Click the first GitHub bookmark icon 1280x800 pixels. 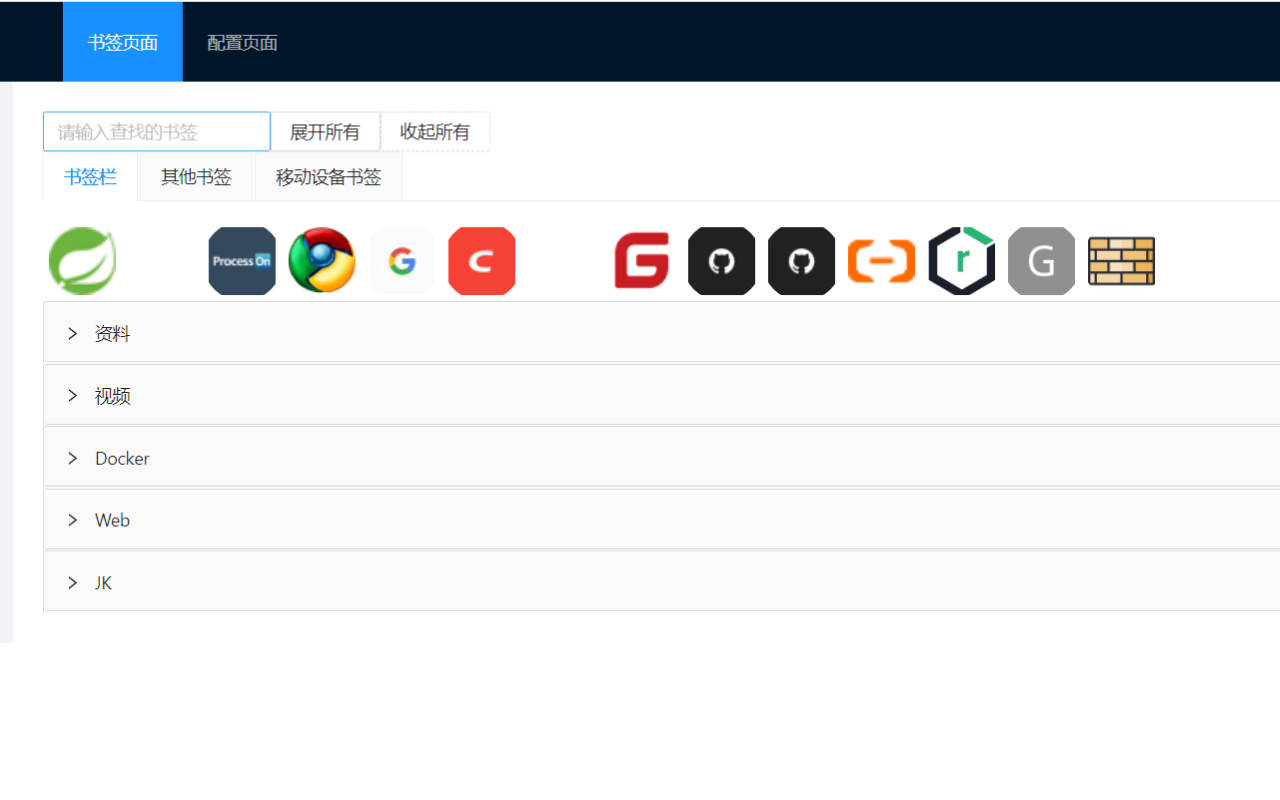tap(721, 260)
